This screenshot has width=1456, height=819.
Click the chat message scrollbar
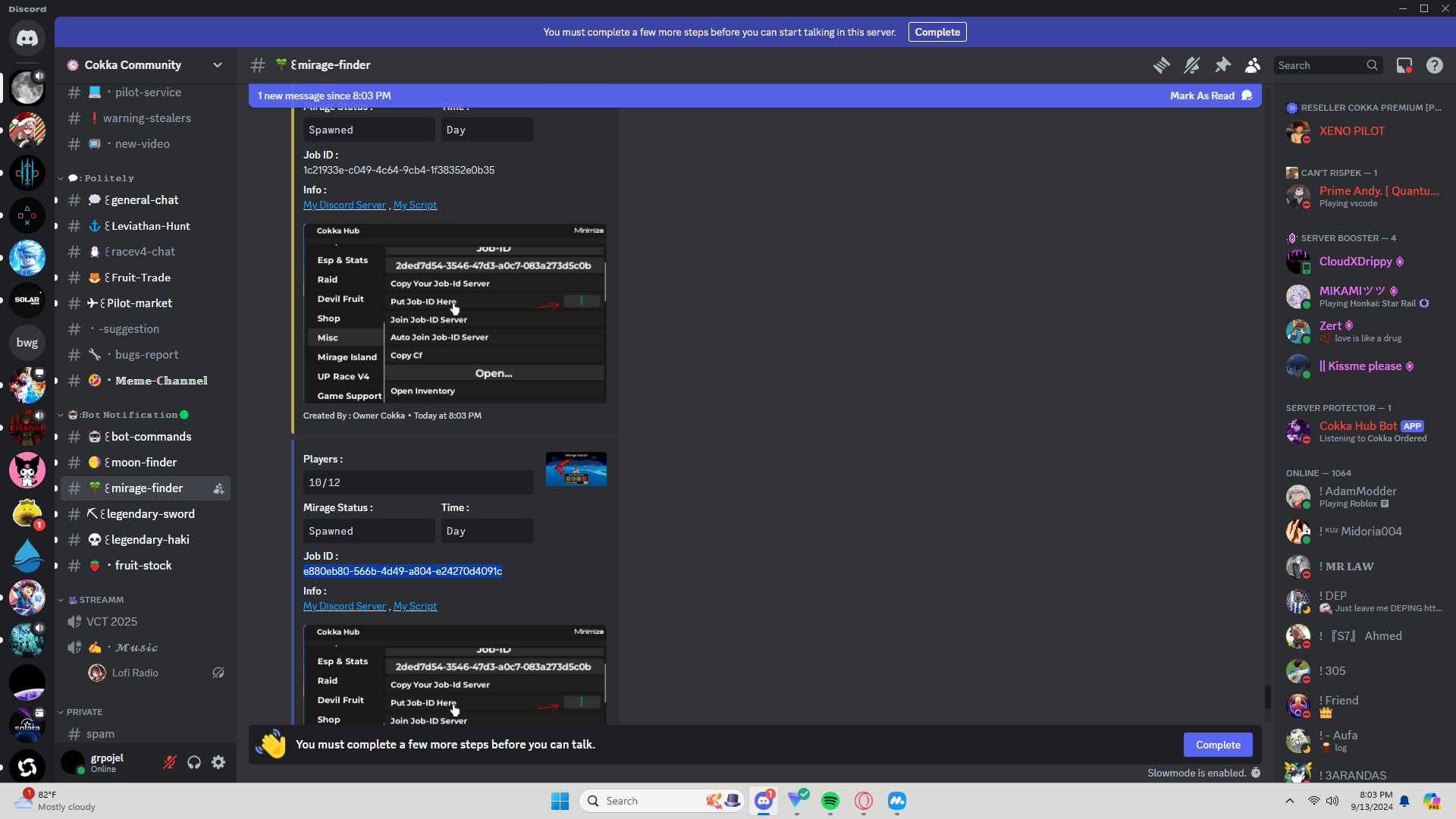[x=1267, y=696]
